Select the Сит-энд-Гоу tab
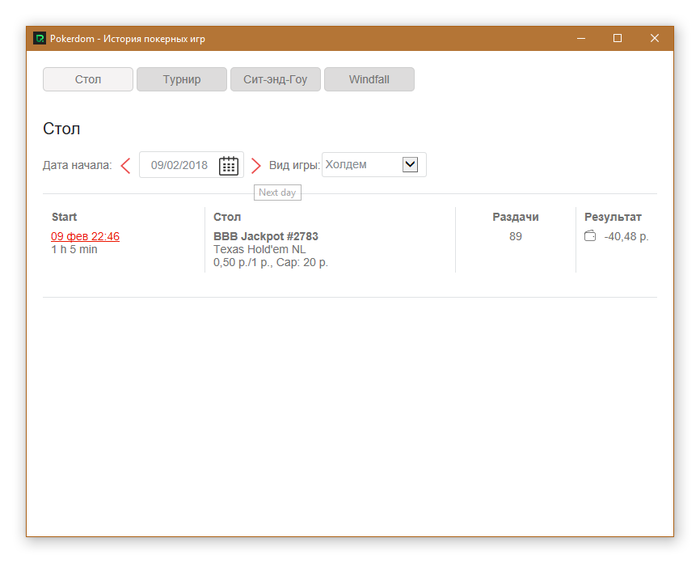700x563 pixels. [275, 79]
